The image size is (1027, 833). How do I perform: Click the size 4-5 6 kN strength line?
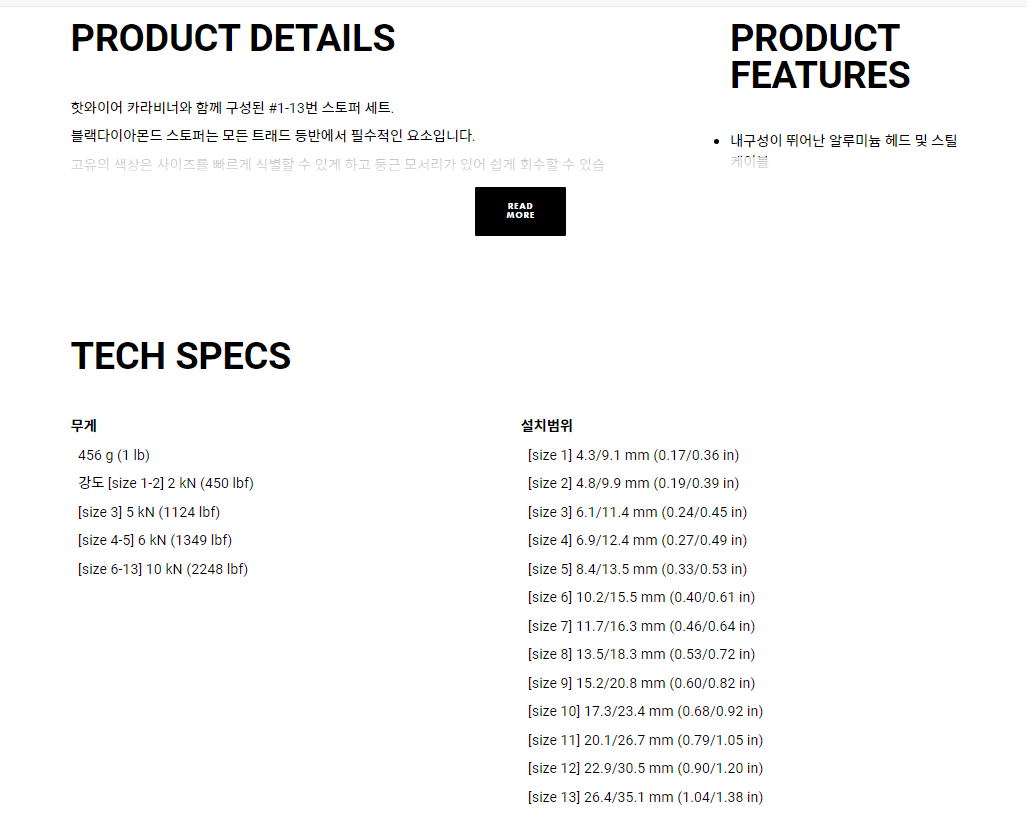(155, 540)
